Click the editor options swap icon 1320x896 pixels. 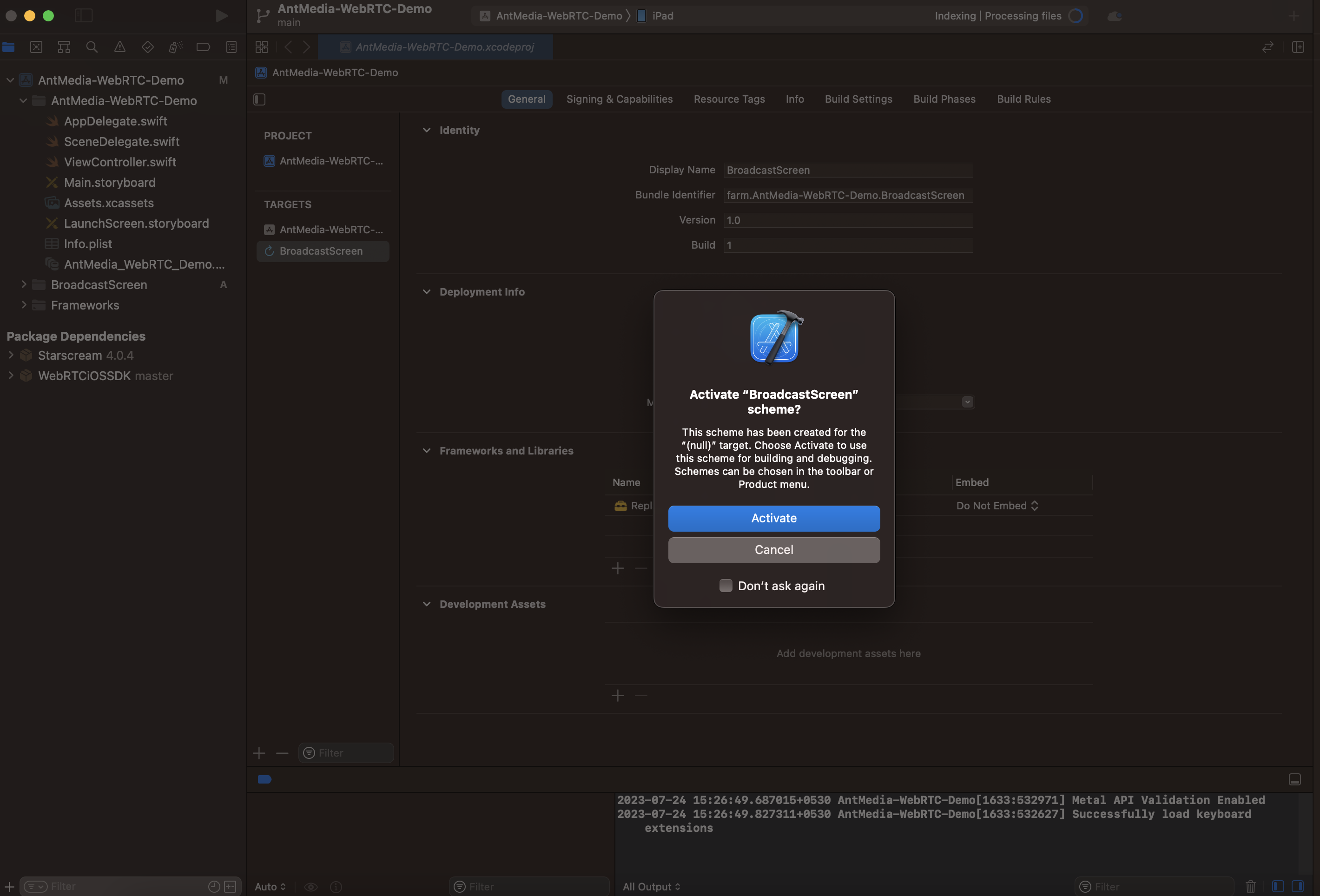[1268, 47]
